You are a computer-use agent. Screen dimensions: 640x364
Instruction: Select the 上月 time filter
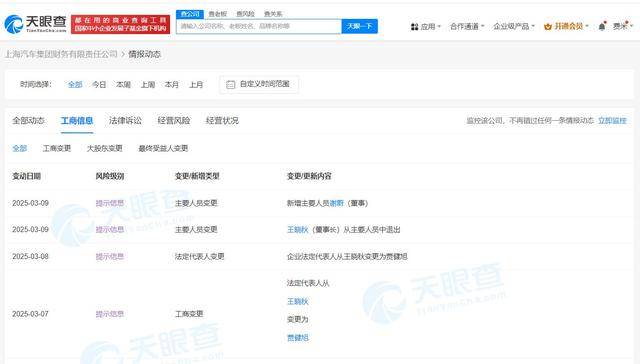tap(196, 84)
